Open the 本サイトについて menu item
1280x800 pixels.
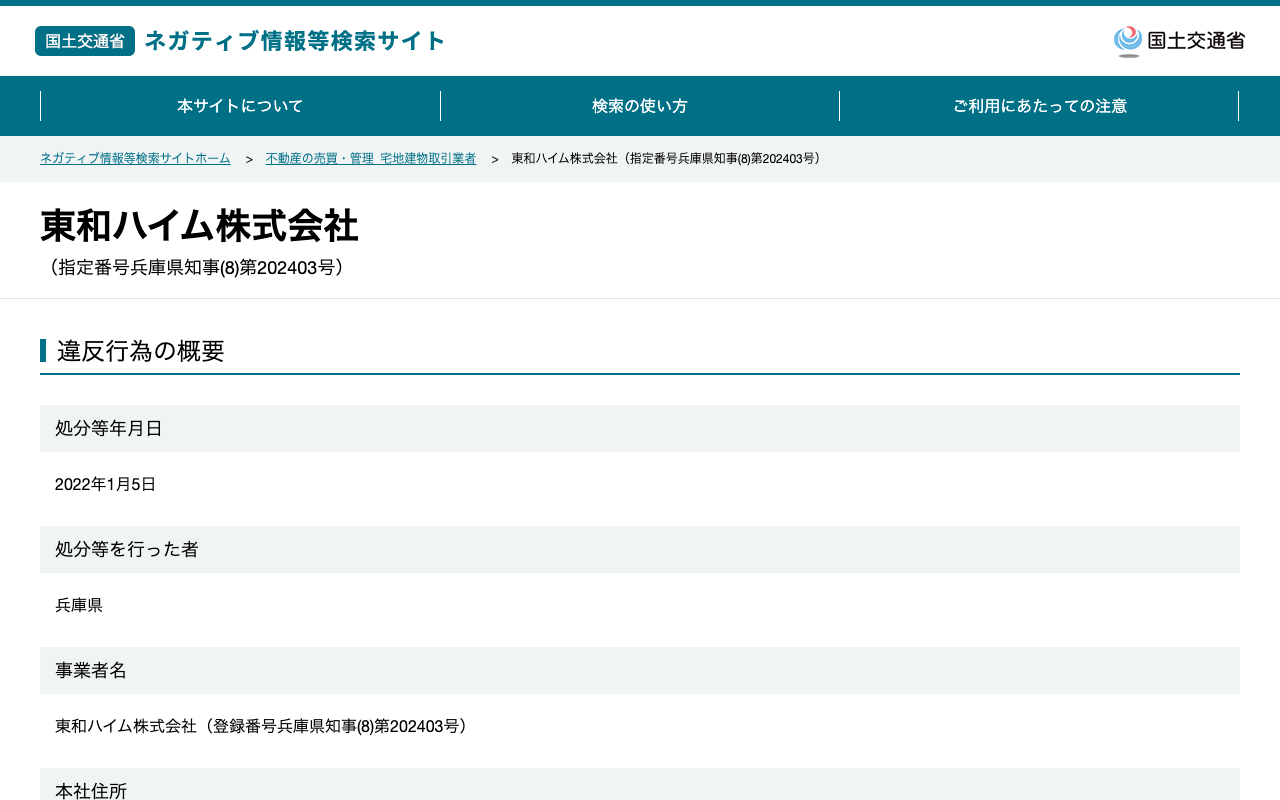[240, 106]
